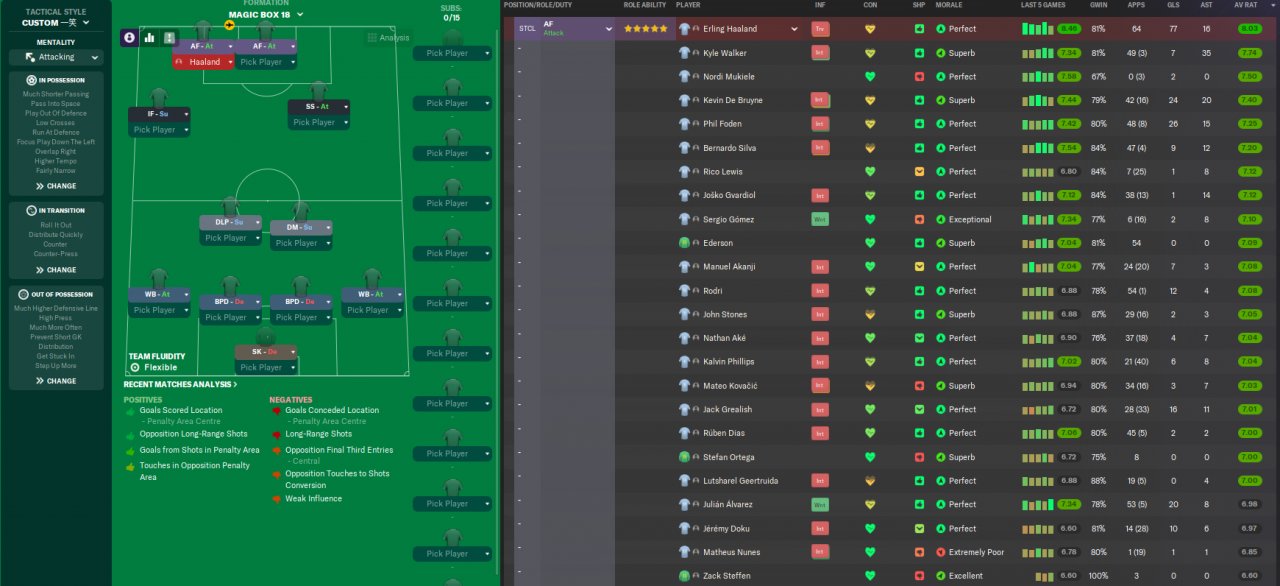Click the yellow swap arrows icon on pitch
This screenshot has height=586, width=1280.
(230, 25)
